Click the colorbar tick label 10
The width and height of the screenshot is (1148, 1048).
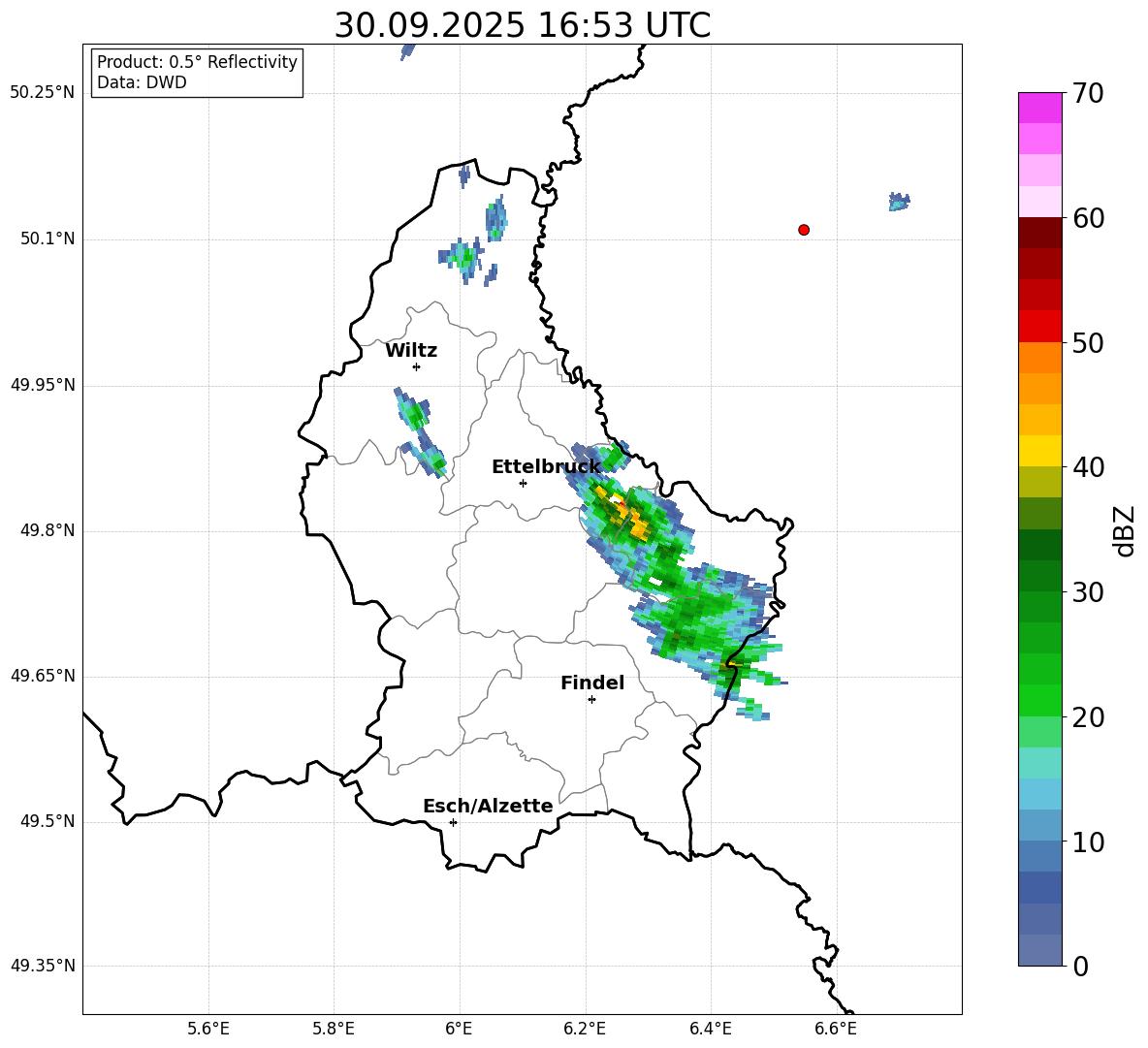[x=1088, y=842]
